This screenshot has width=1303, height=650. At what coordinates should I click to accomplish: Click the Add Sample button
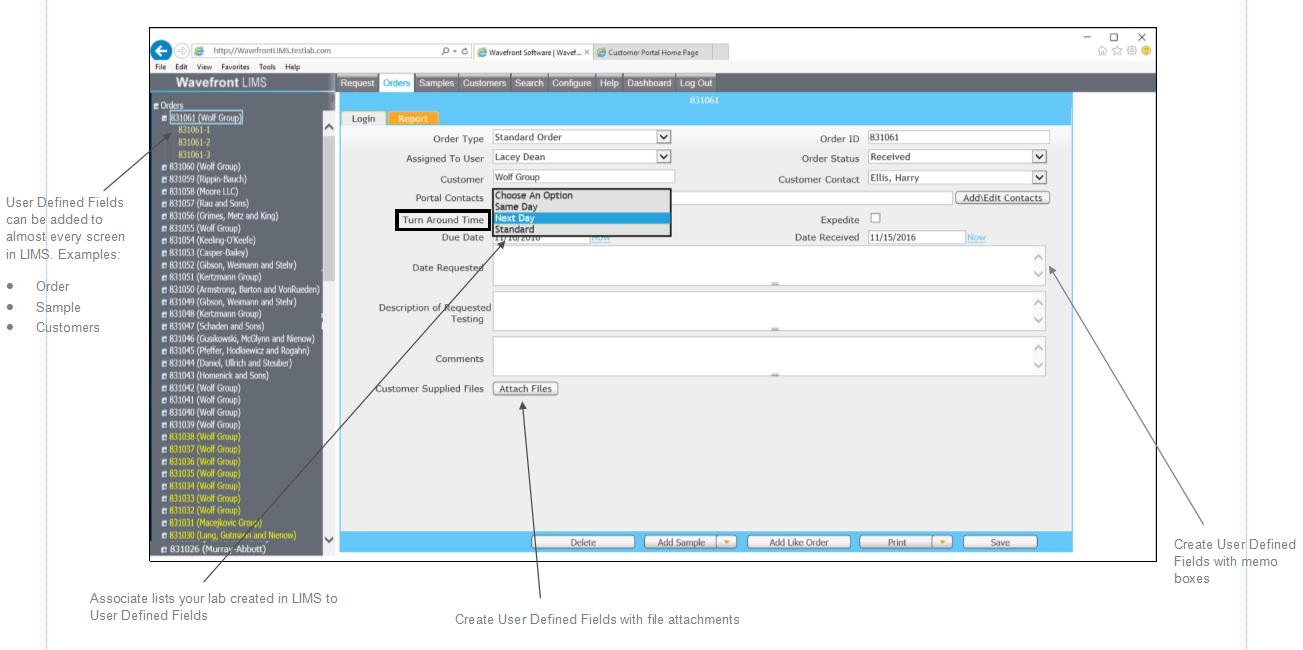679,542
